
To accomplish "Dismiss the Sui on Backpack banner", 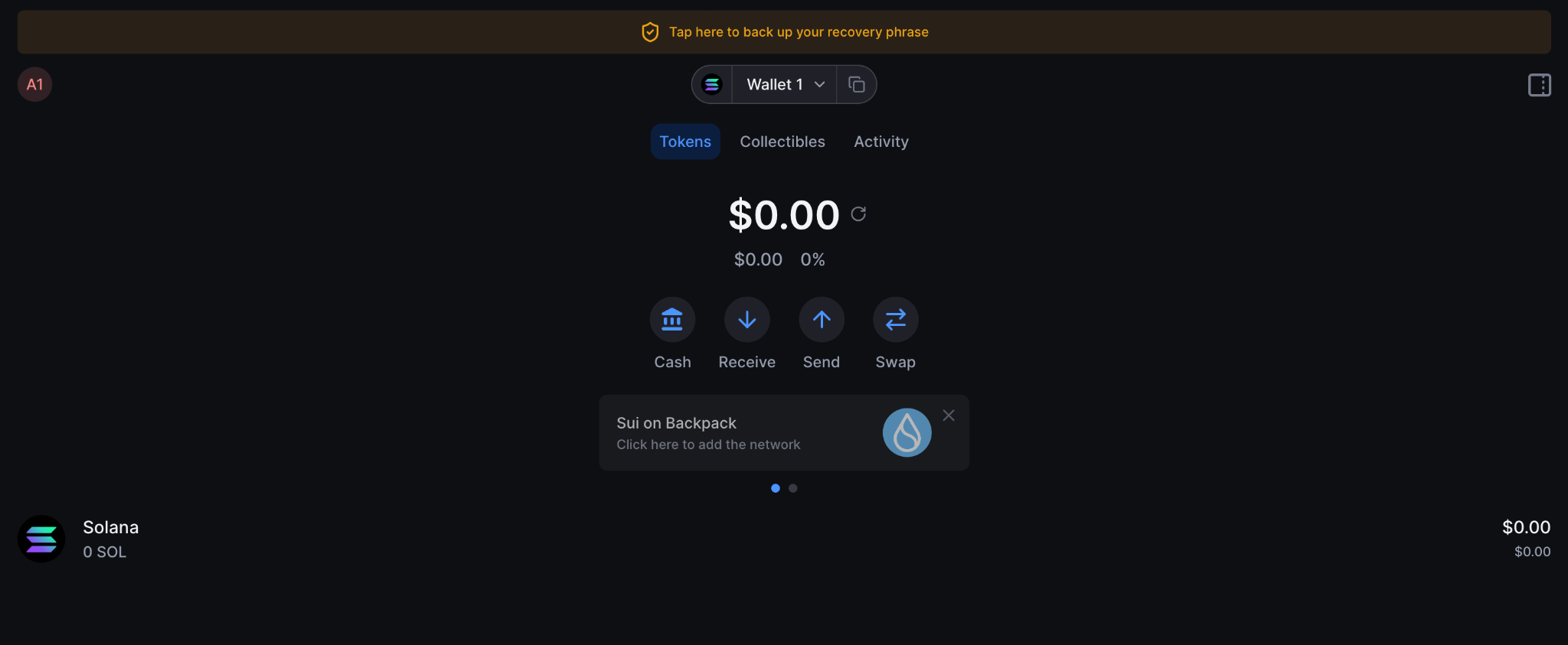I will click(x=948, y=415).
